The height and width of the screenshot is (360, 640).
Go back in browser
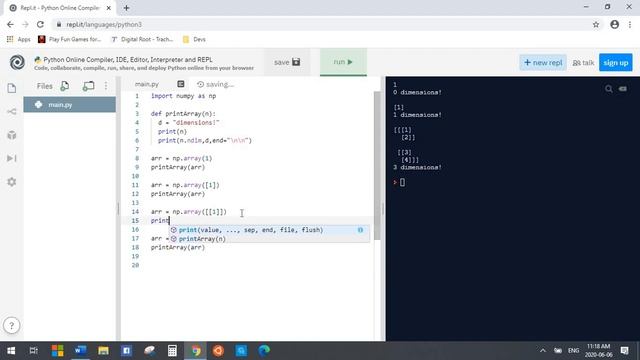[x=10, y=24]
